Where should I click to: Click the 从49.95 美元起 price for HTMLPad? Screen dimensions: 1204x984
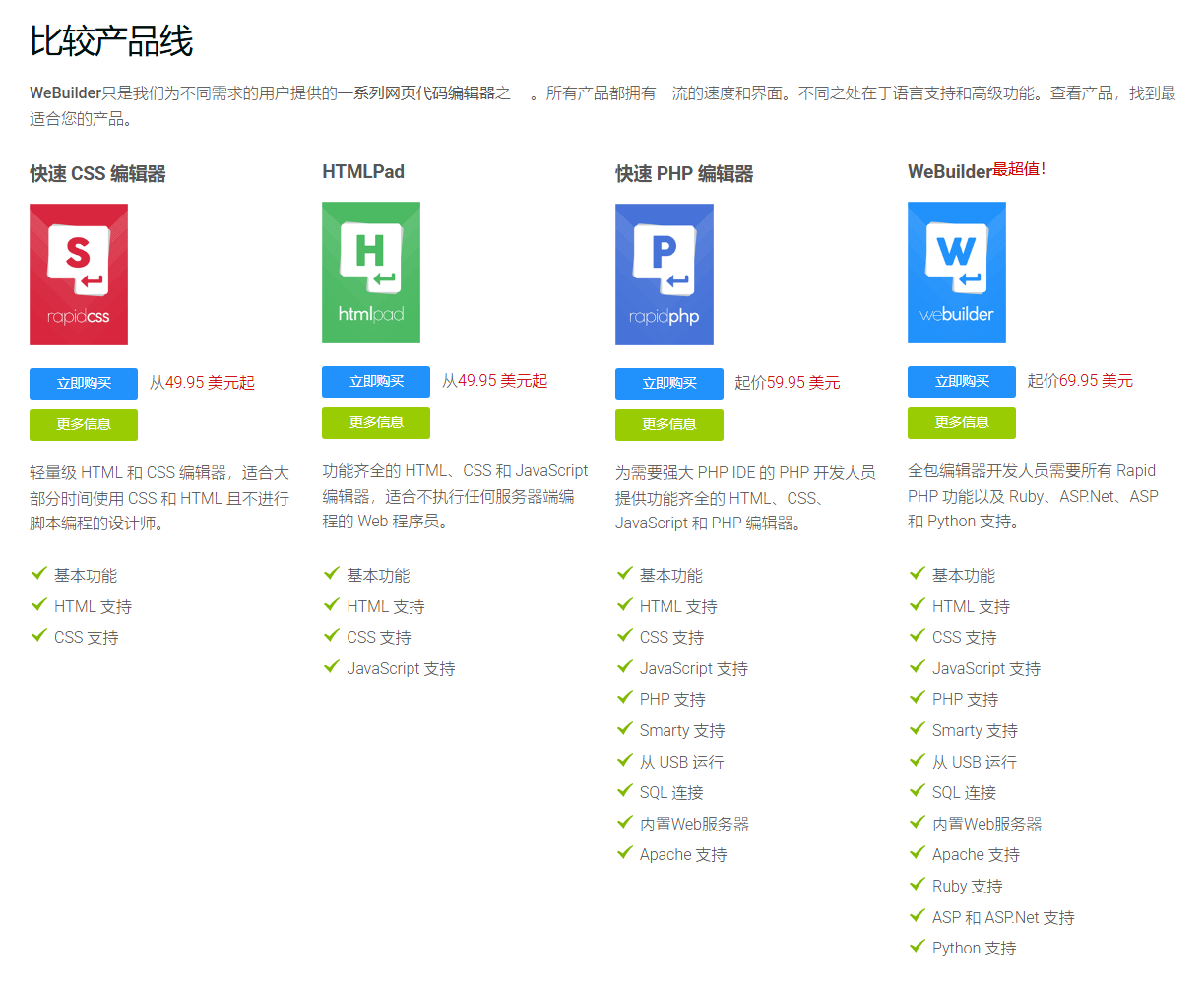click(494, 381)
